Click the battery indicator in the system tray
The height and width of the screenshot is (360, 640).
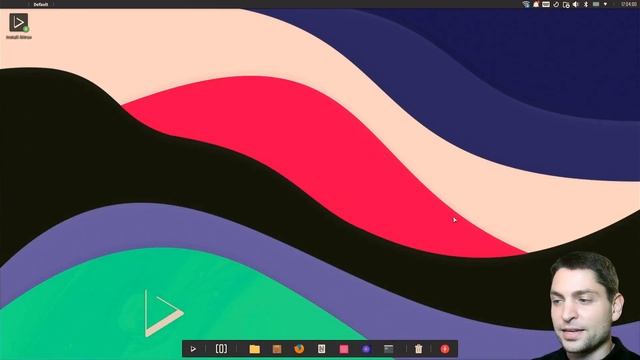[x=596, y=4]
